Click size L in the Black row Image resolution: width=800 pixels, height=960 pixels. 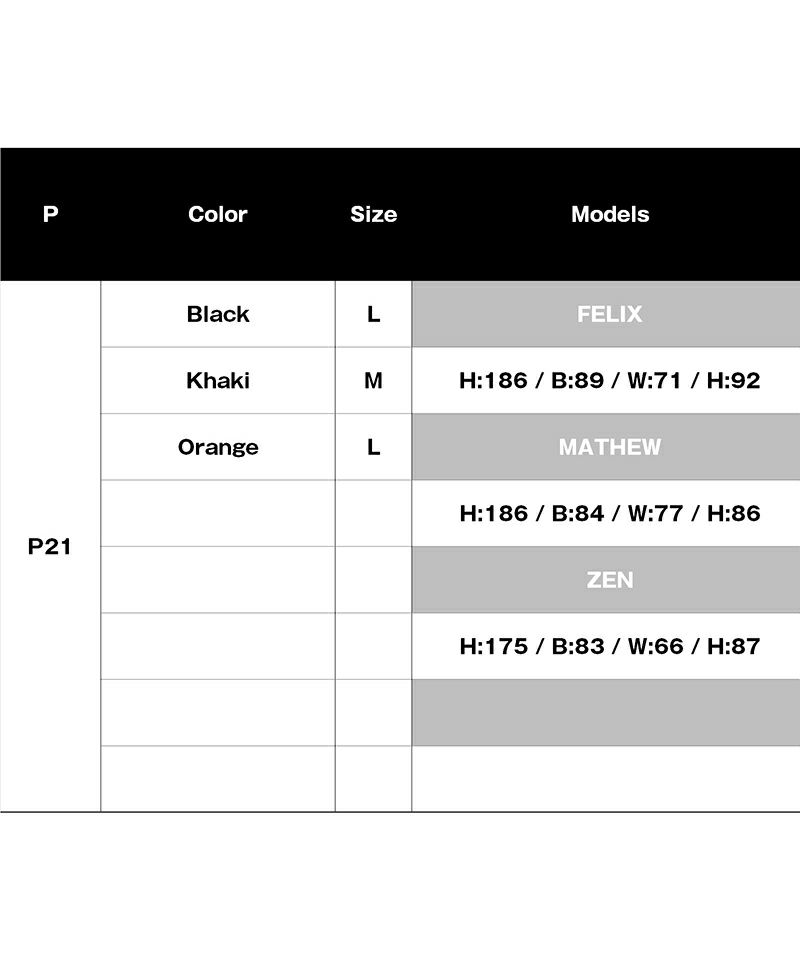[x=373, y=314]
